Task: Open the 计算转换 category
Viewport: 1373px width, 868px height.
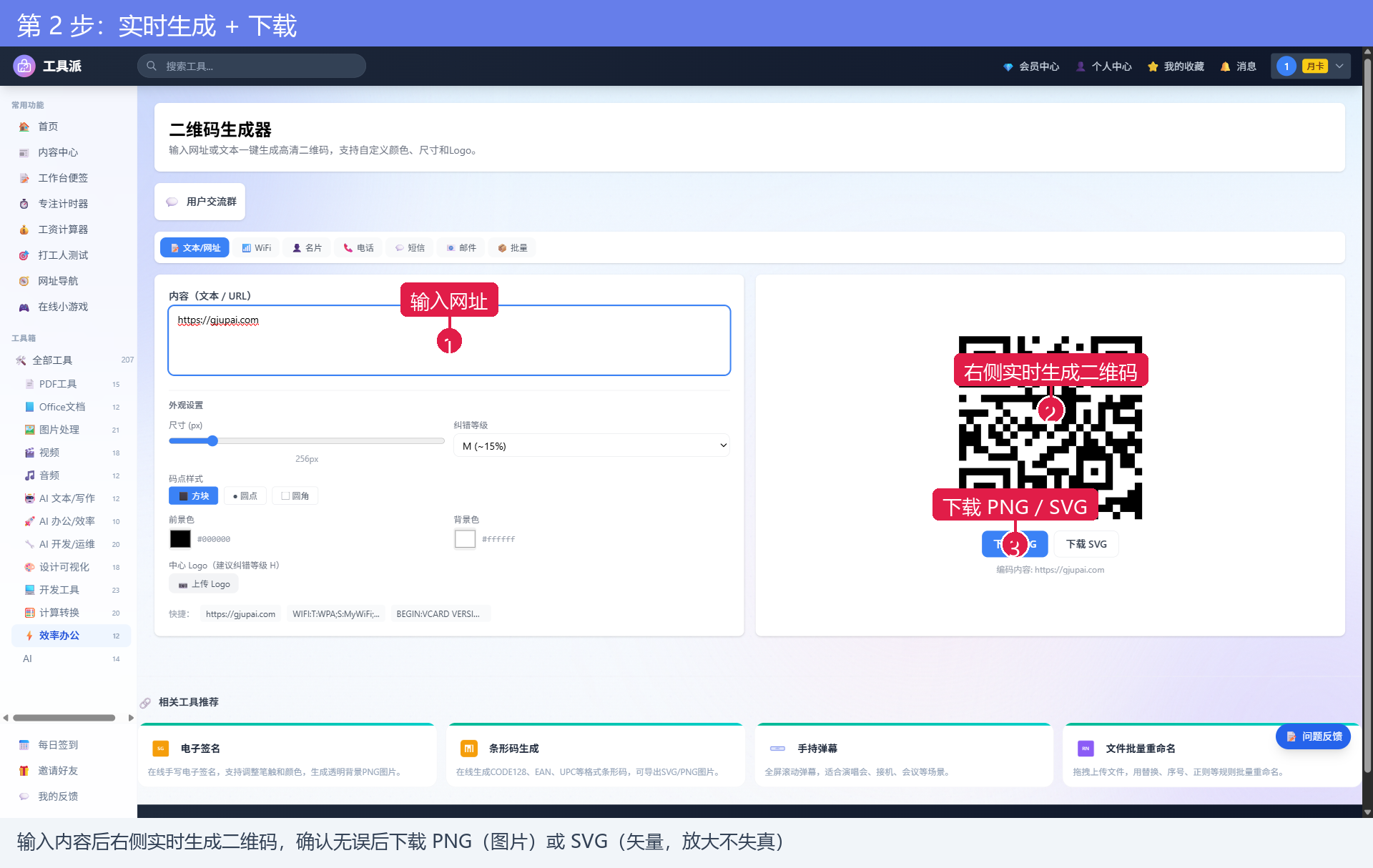Action: [72, 613]
